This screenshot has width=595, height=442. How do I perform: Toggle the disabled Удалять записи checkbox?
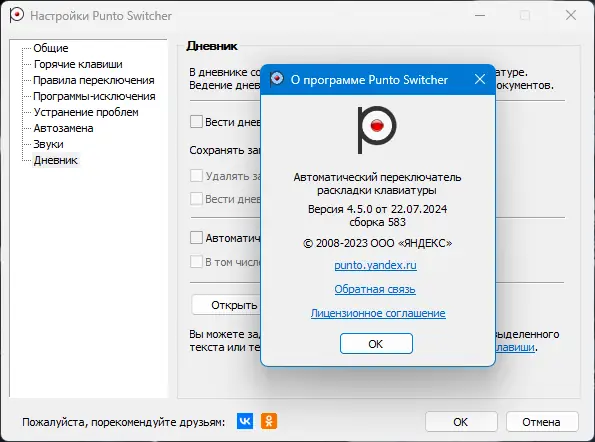click(196, 176)
